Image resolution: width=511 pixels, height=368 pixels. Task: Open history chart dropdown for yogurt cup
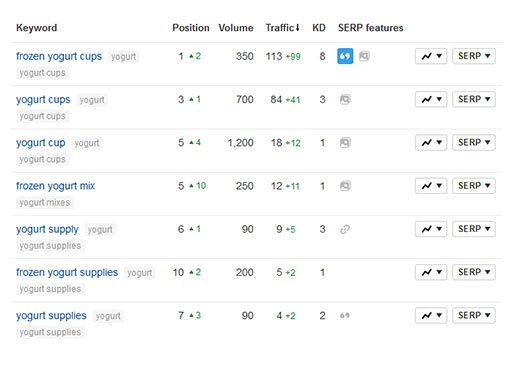click(x=431, y=143)
